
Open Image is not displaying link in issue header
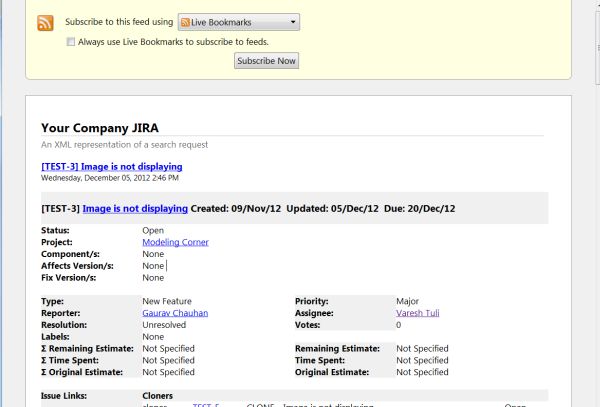click(135, 208)
